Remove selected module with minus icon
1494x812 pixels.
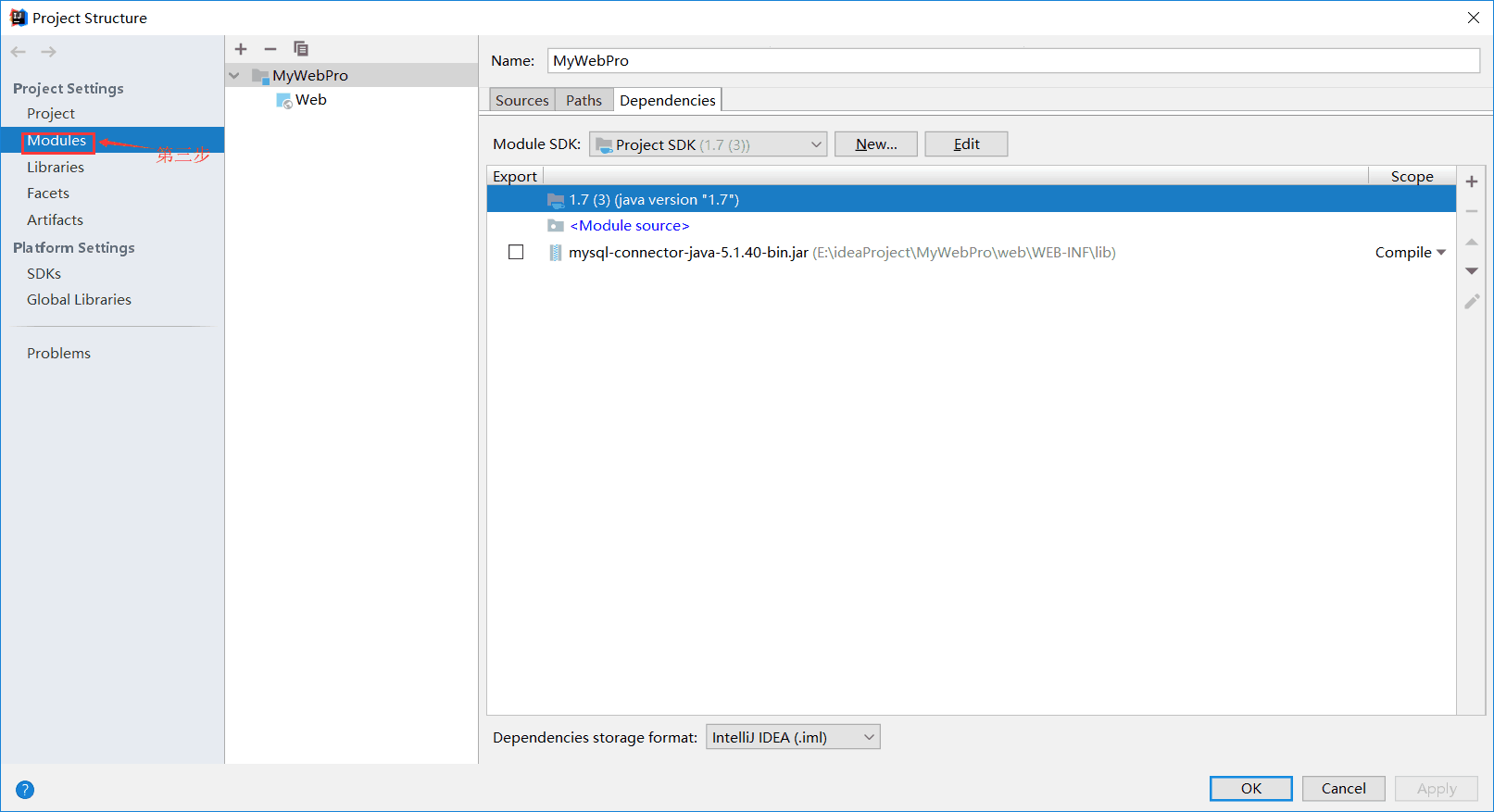click(x=270, y=49)
